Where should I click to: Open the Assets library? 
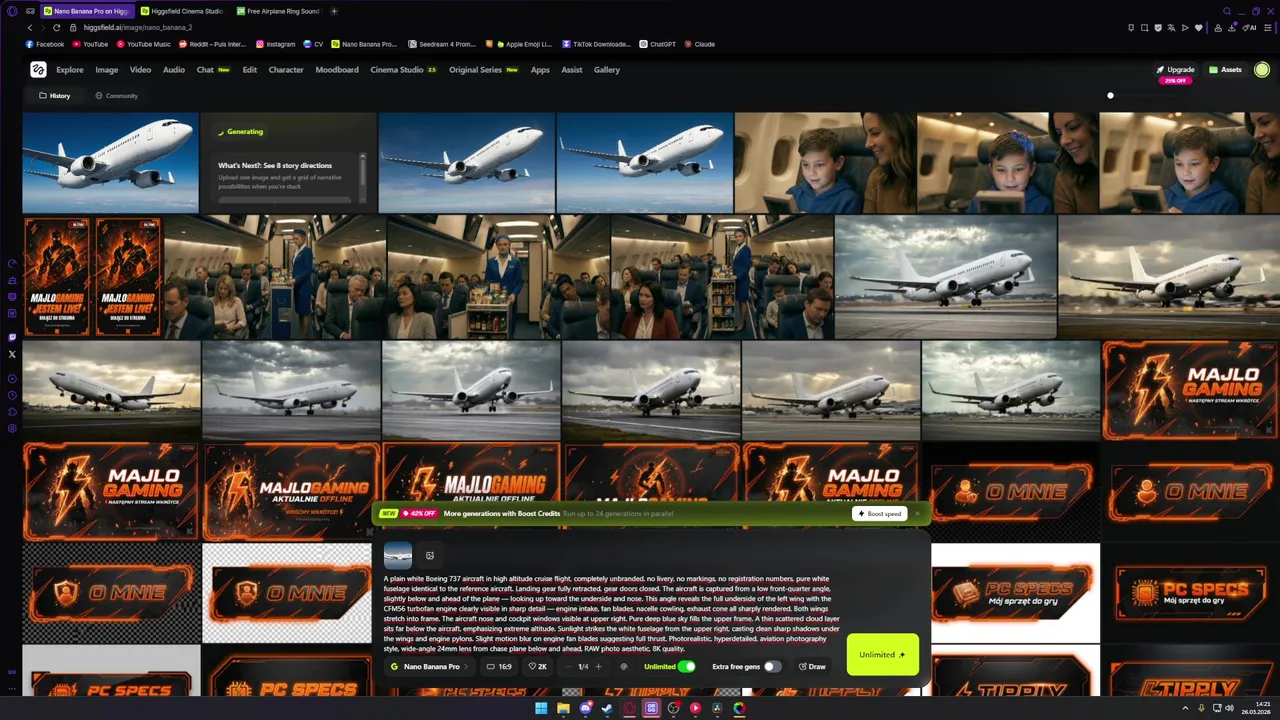pos(1225,70)
